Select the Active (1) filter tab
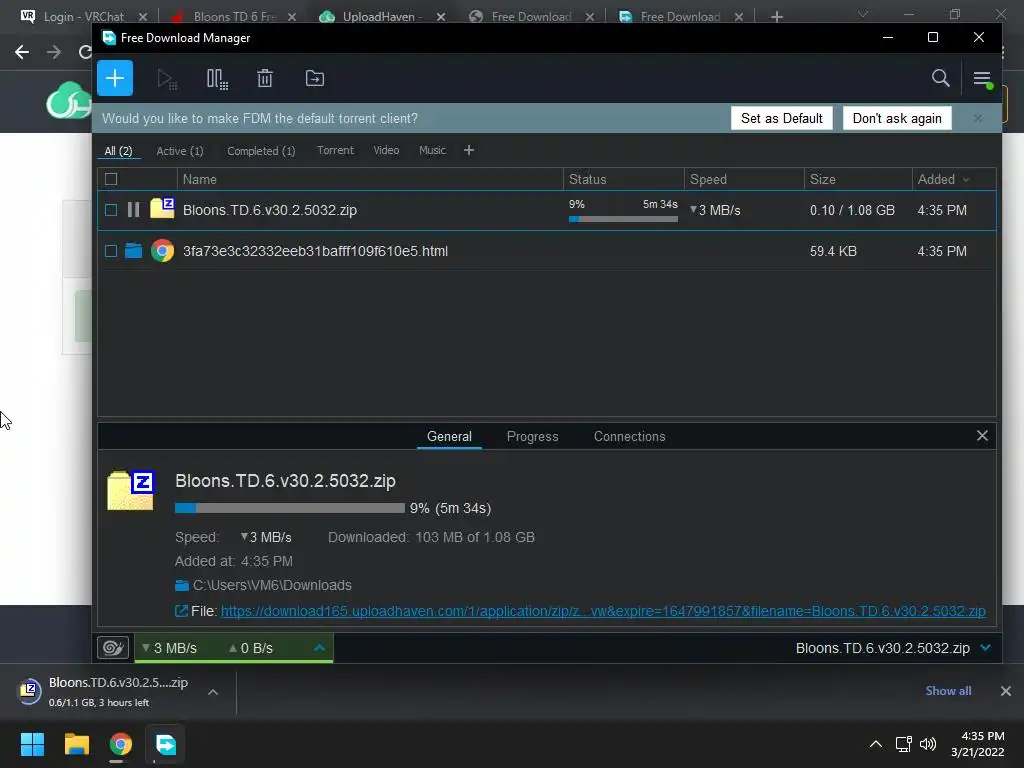 click(180, 151)
